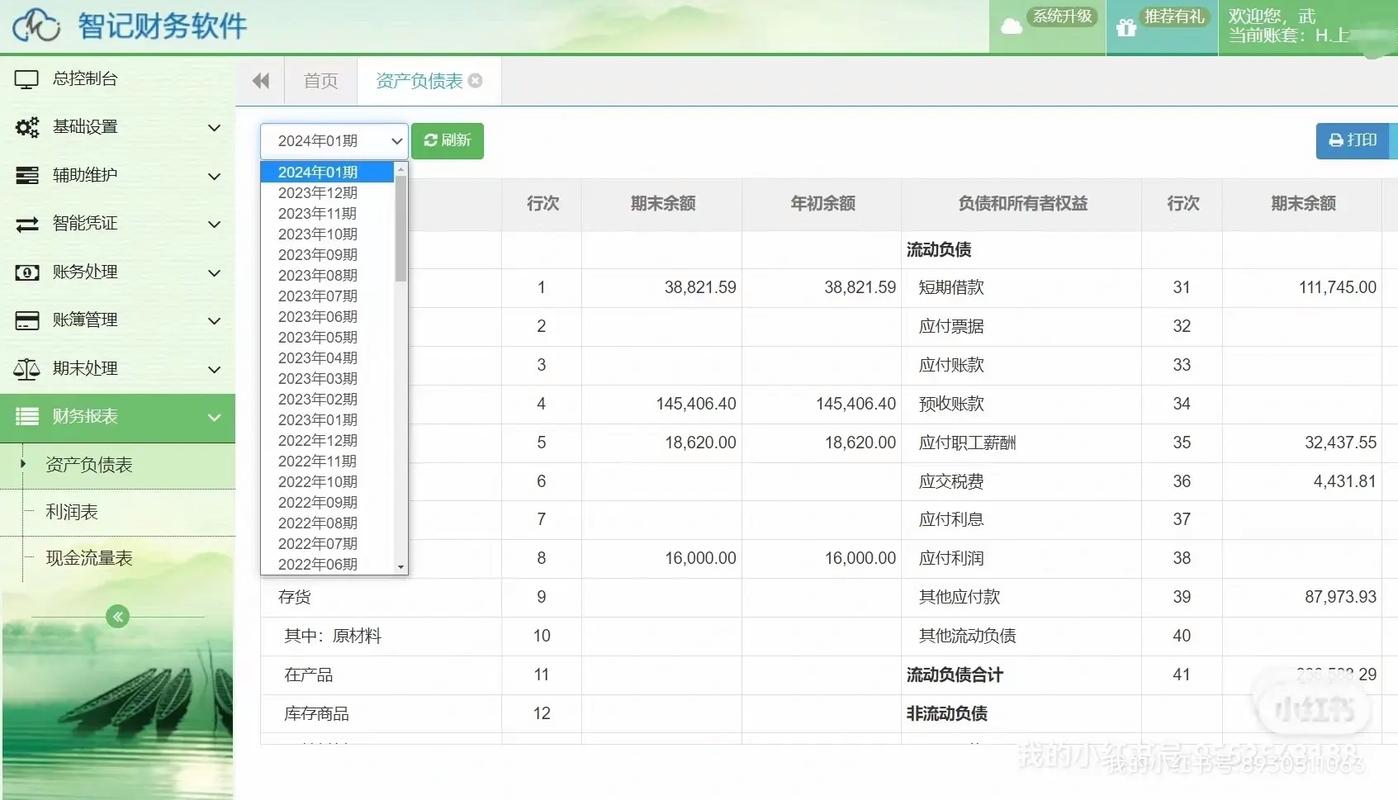Viewport: 1398px width, 800px height.
Task: Click 库存商品 row label
Action: coord(317,714)
